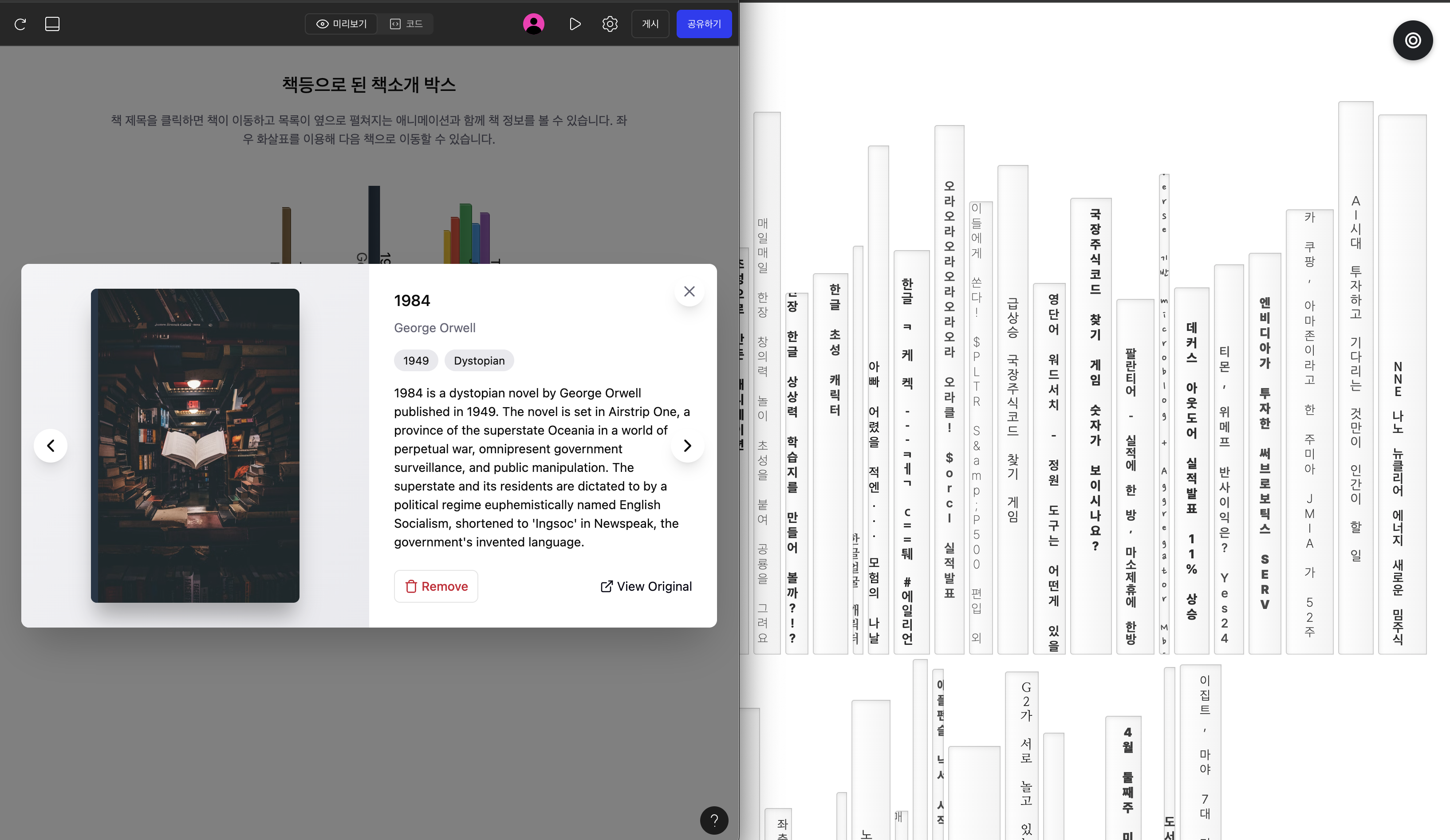Select the 1949 year tag
The width and height of the screenshot is (1450, 840).
(415, 361)
